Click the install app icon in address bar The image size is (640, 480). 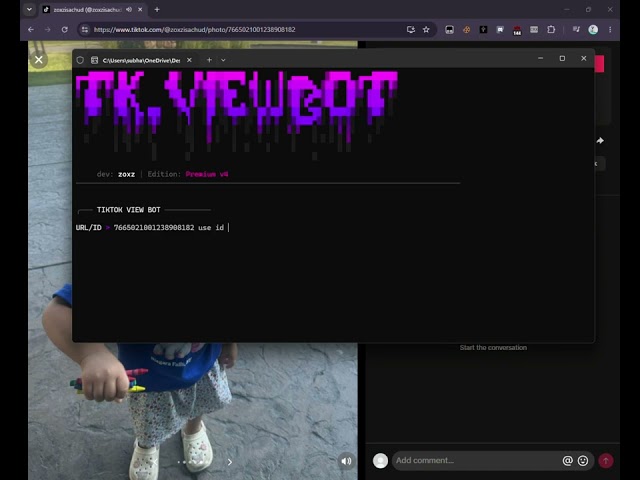pyautogui.click(x=411, y=29)
